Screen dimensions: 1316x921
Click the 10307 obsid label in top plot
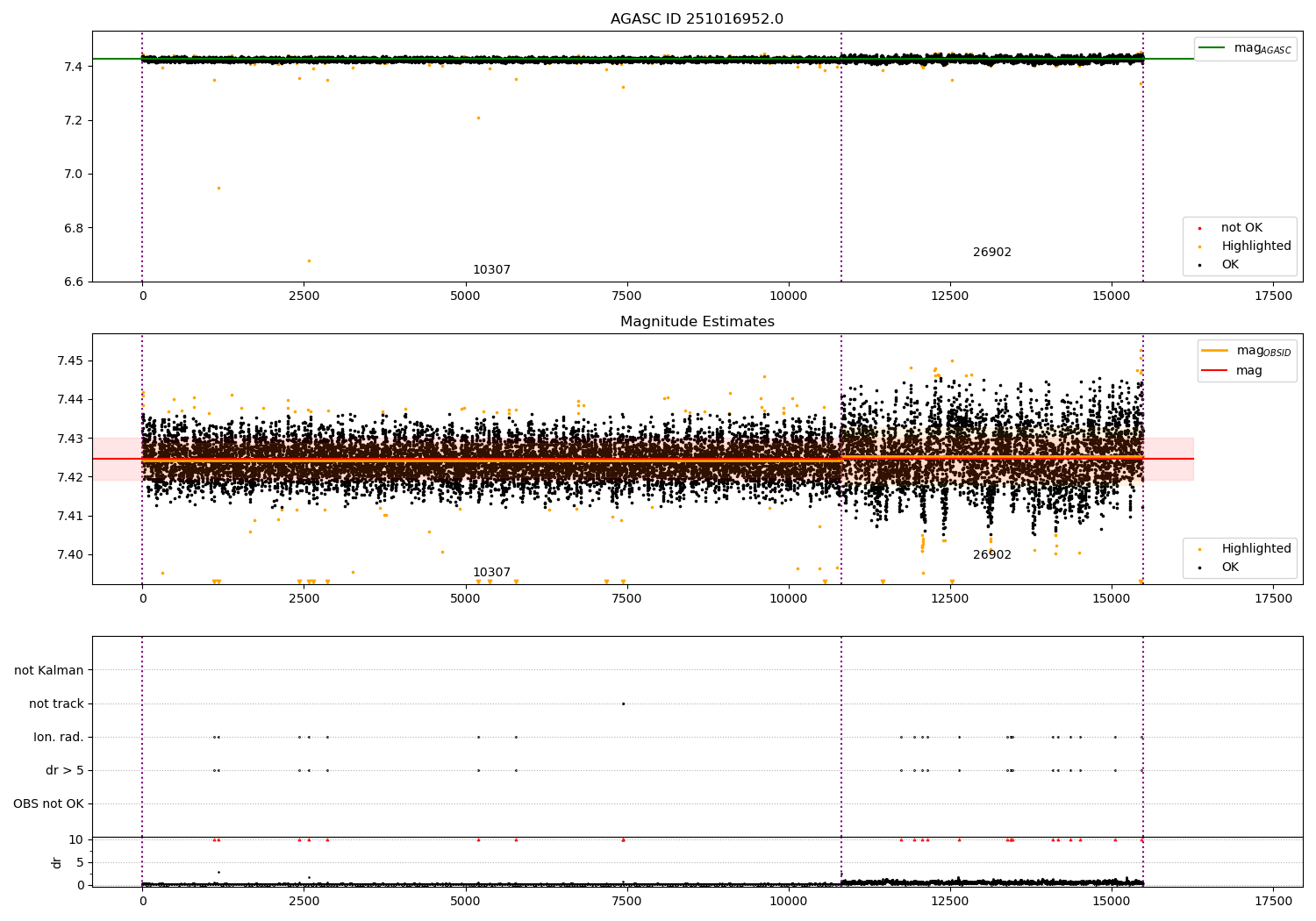tap(491, 270)
